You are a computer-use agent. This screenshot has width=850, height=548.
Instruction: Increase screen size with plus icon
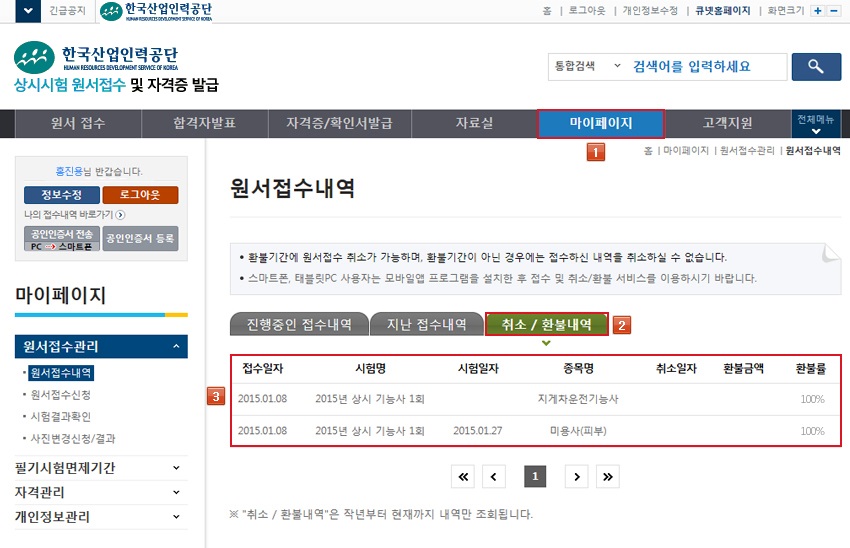point(817,10)
